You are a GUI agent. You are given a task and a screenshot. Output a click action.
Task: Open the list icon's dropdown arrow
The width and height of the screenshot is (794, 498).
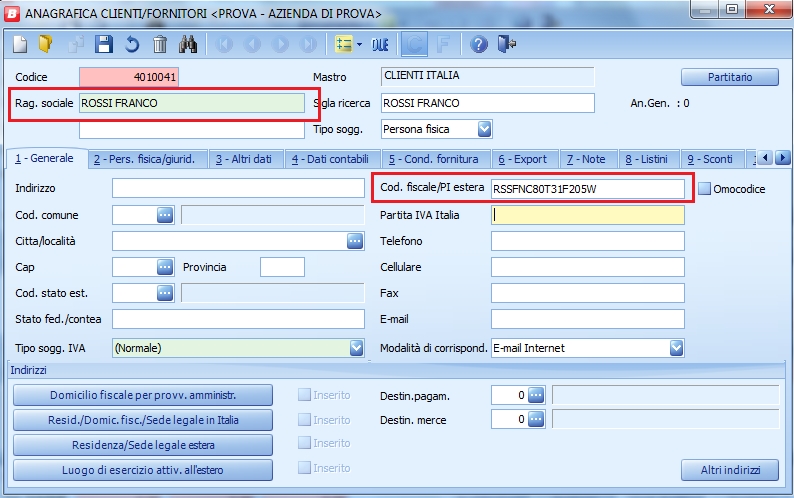tap(360, 45)
